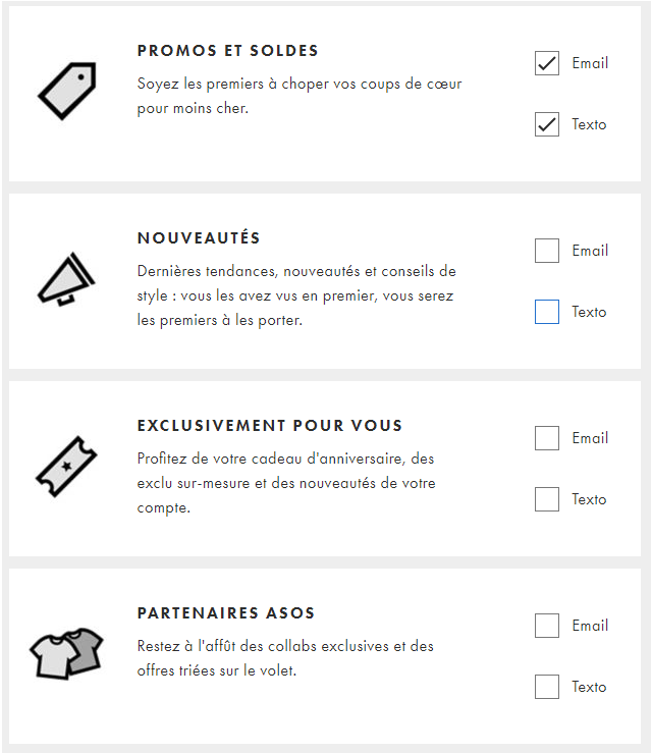Check Email box for Partenaires ASOS
The height and width of the screenshot is (754, 651).
click(x=547, y=626)
